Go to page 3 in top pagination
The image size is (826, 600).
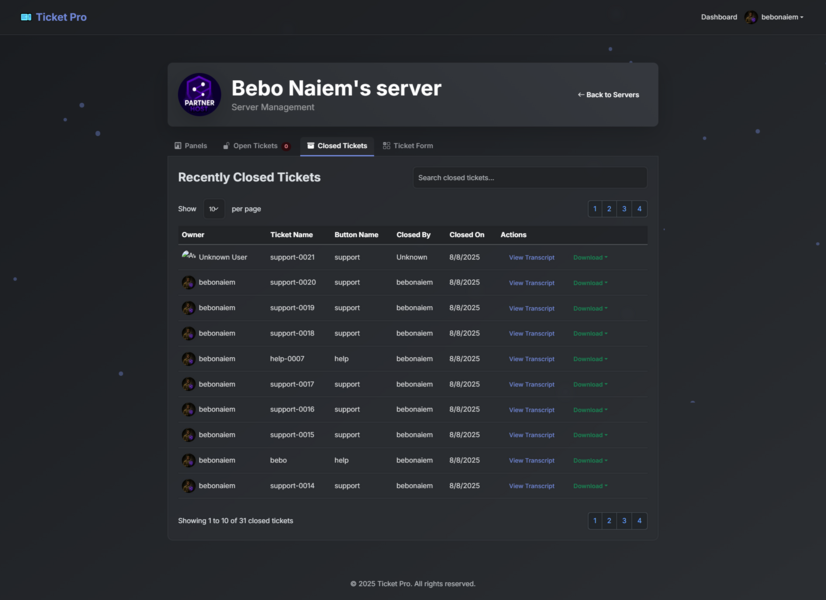tap(624, 209)
